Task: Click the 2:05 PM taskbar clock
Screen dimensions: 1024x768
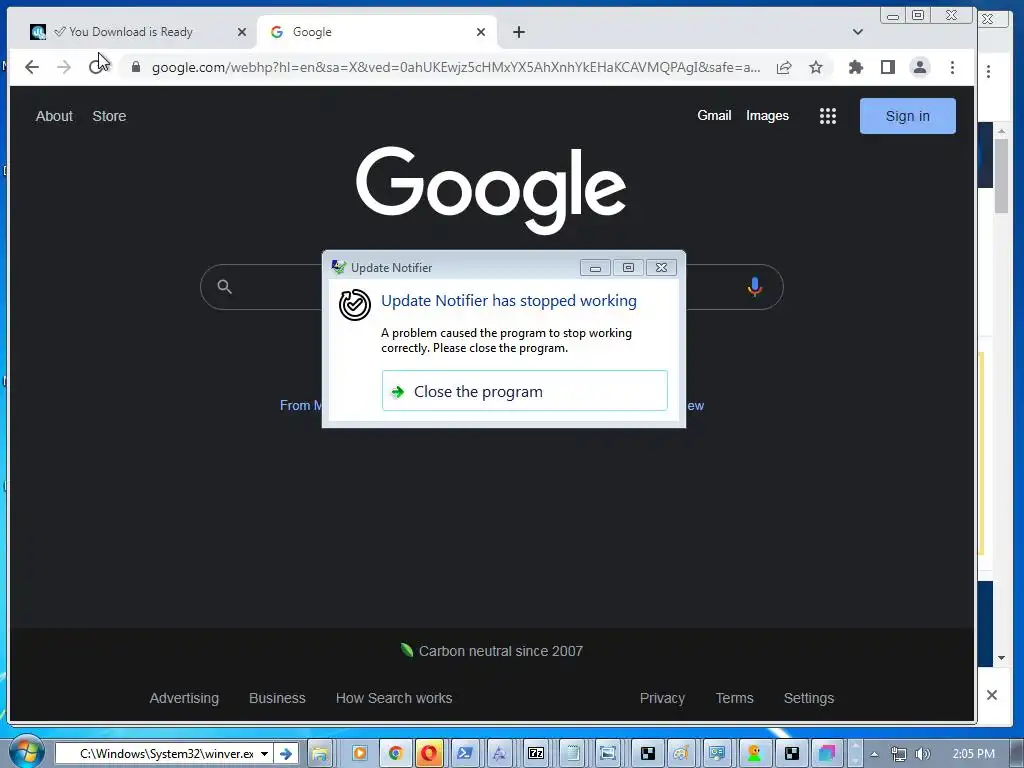Action: [x=973, y=754]
